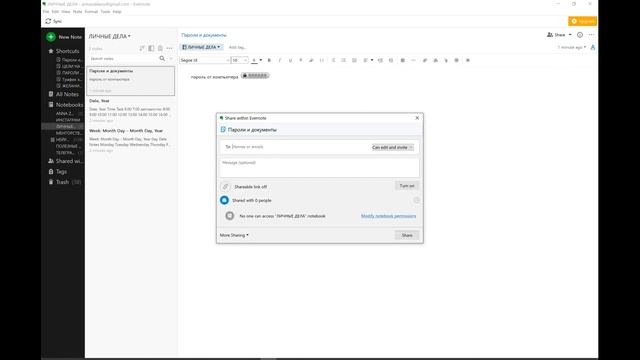This screenshot has width=640, height=360.
Task: Click the Search notes field
Action: click(123, 58)
